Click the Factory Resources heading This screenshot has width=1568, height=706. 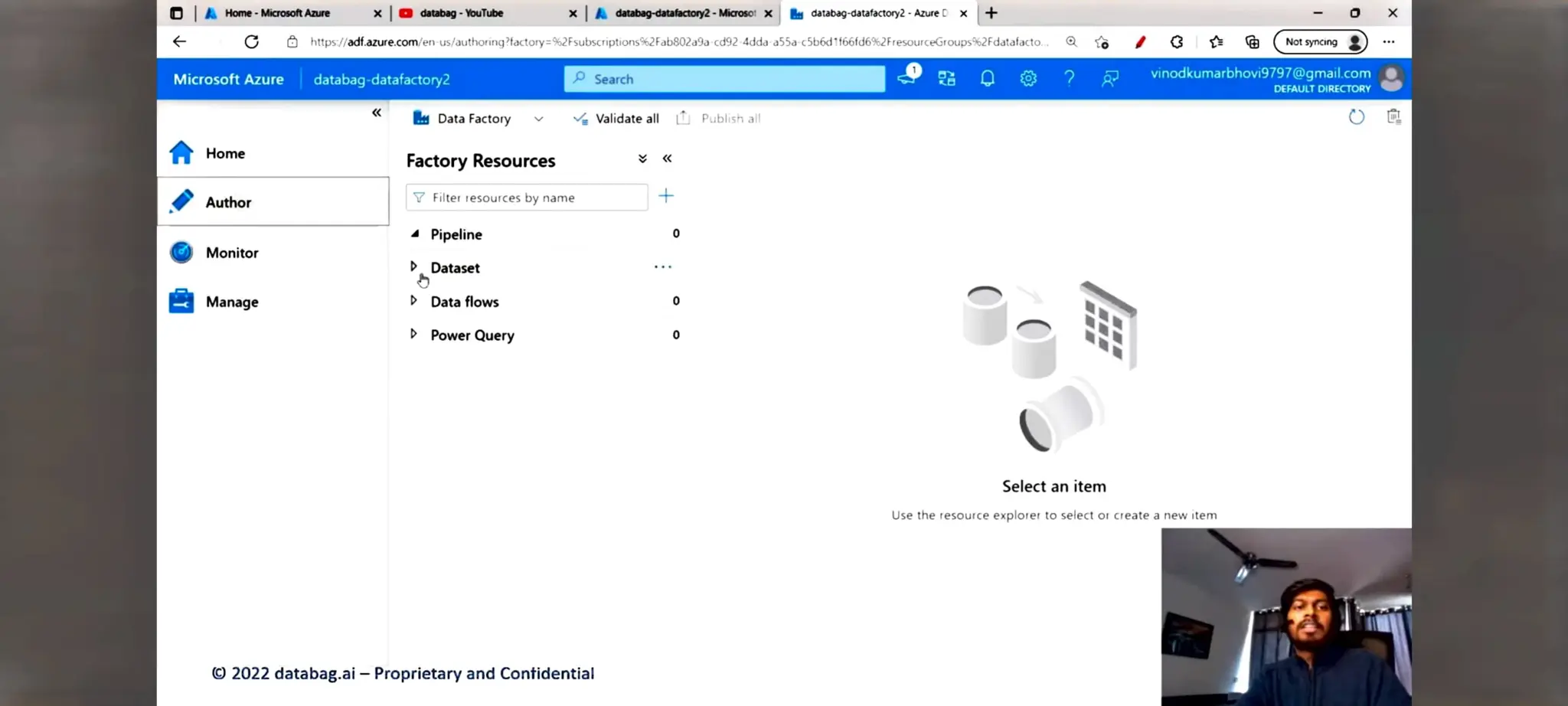481,161
